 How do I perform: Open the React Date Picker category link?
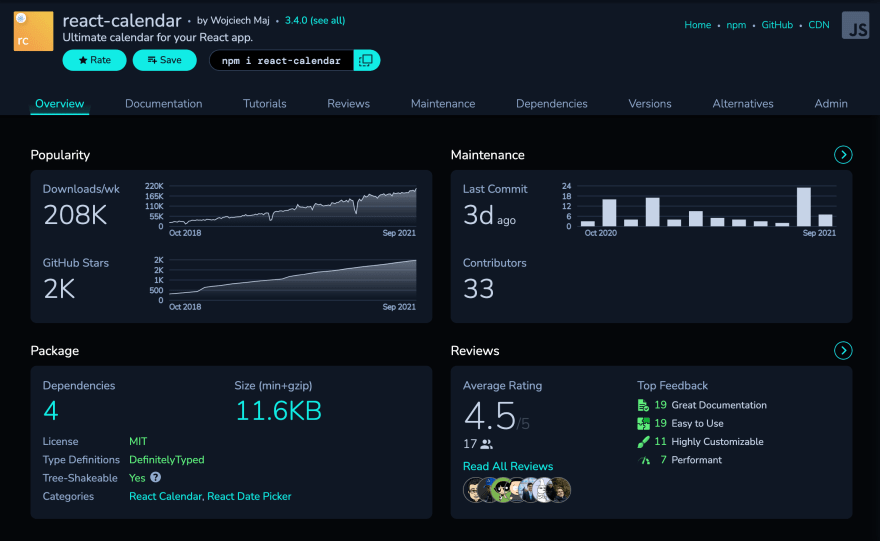[249, 496]
